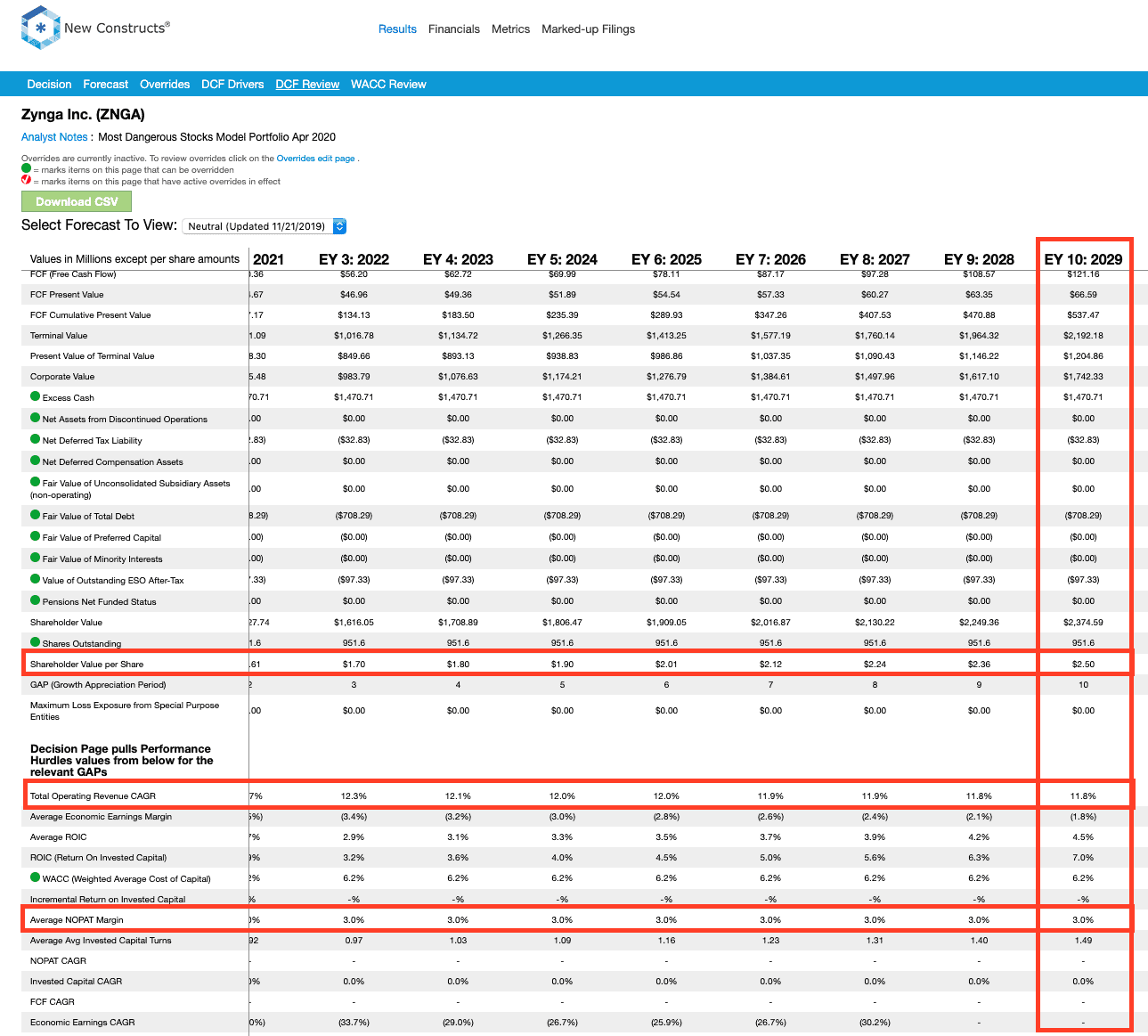The height and width of the screenshot is (1036, 1148).
Task: Download the CSV file
Action: click(77, 201)
